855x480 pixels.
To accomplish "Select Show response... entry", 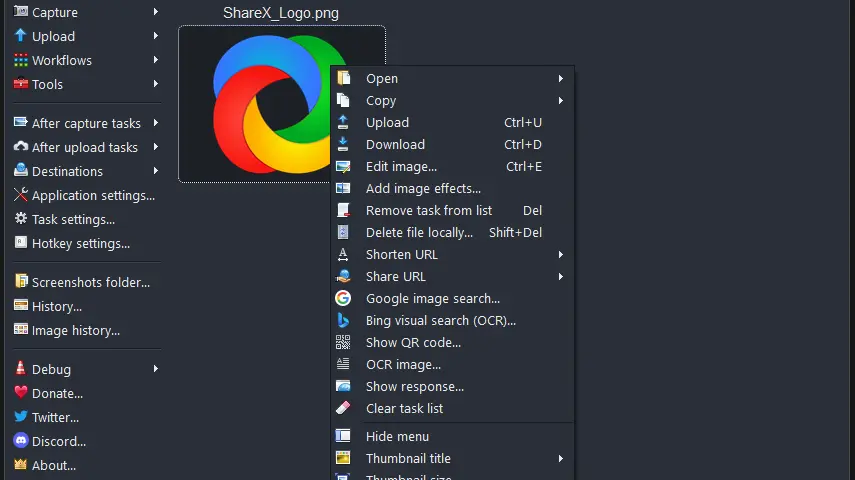I will (x=453, y=387).
